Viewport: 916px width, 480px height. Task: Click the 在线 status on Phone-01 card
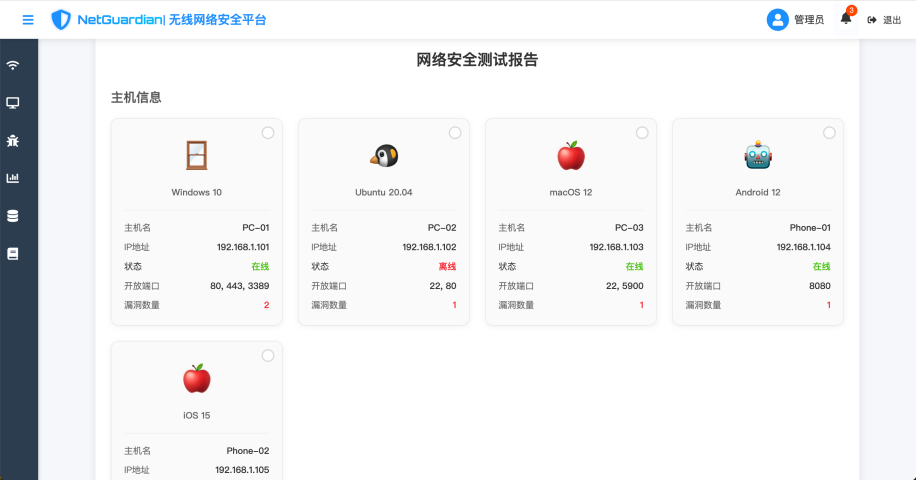(822, 266)
